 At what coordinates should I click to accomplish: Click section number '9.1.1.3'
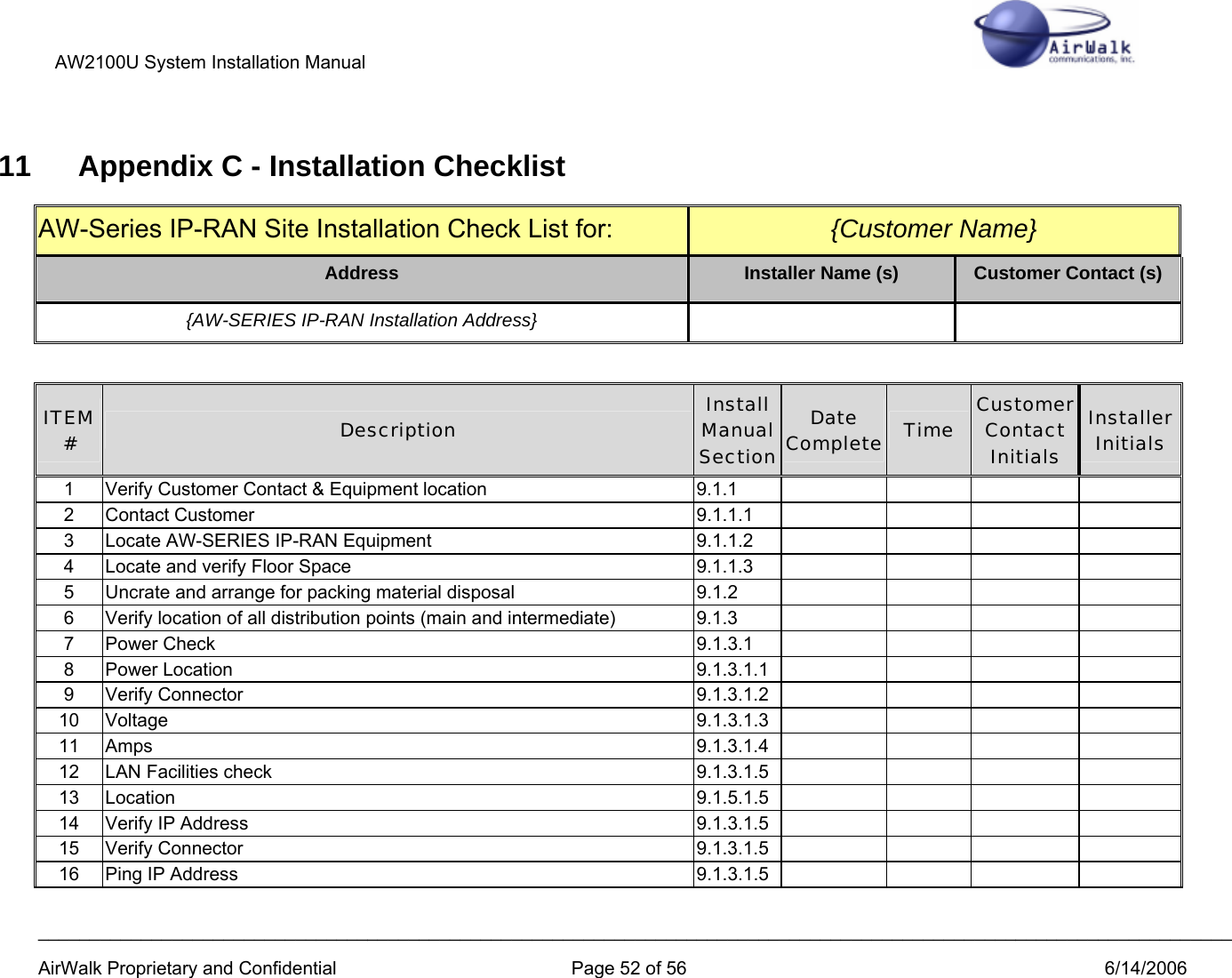724,567
